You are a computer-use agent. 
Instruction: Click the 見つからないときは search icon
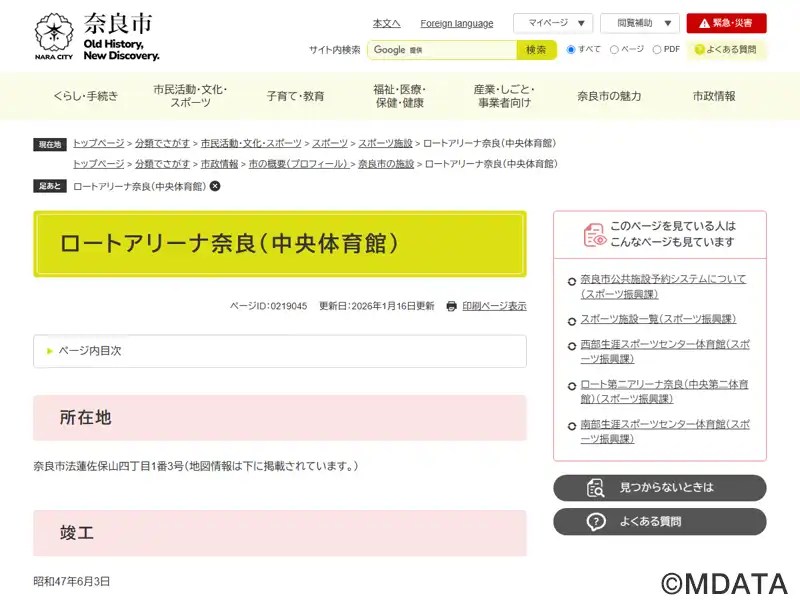pyautogui.click(x=596, y=487)
